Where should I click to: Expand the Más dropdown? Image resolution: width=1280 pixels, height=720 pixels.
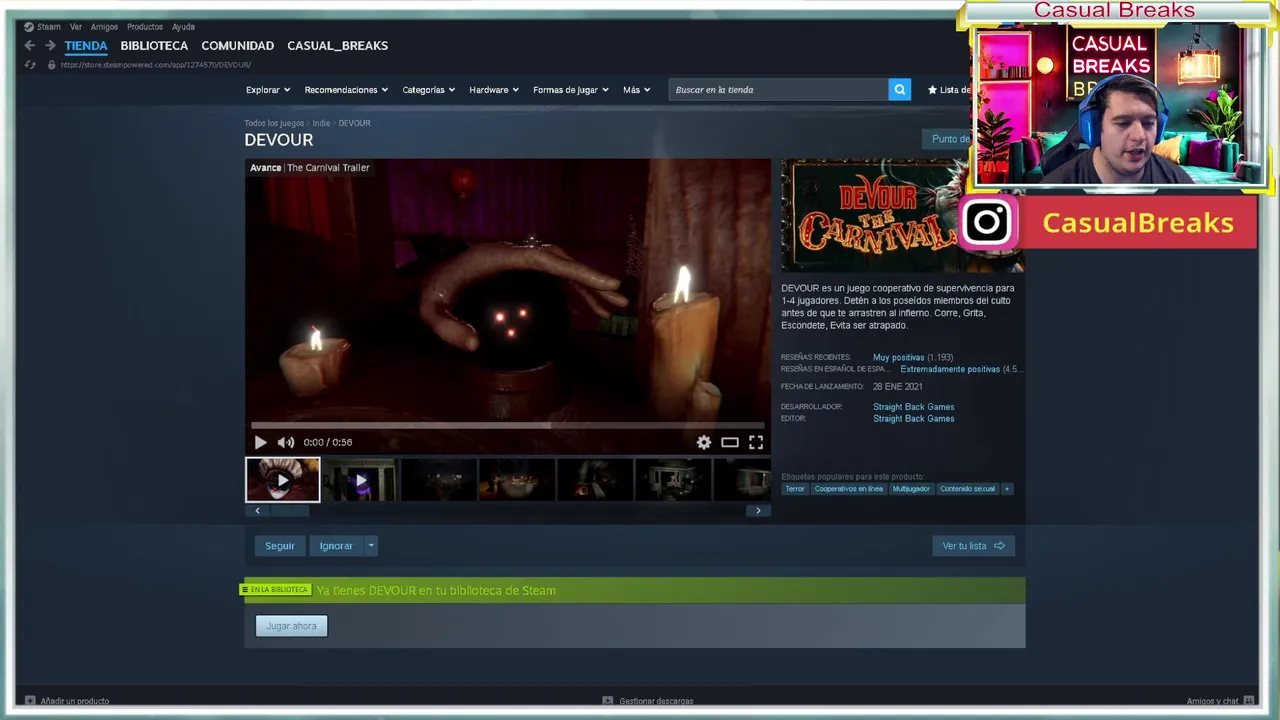coord(636,90)
